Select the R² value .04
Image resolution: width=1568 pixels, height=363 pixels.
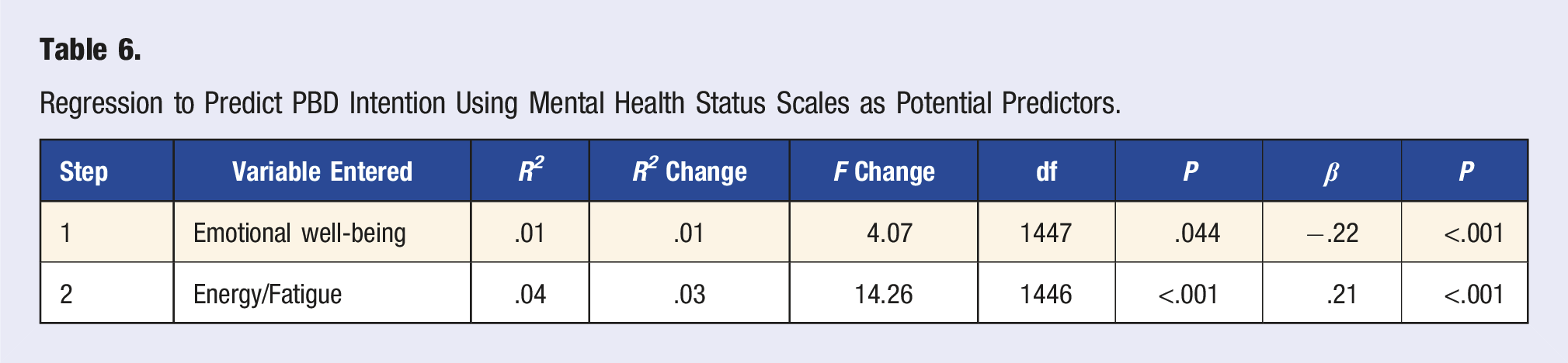click(x=530, y=294)
